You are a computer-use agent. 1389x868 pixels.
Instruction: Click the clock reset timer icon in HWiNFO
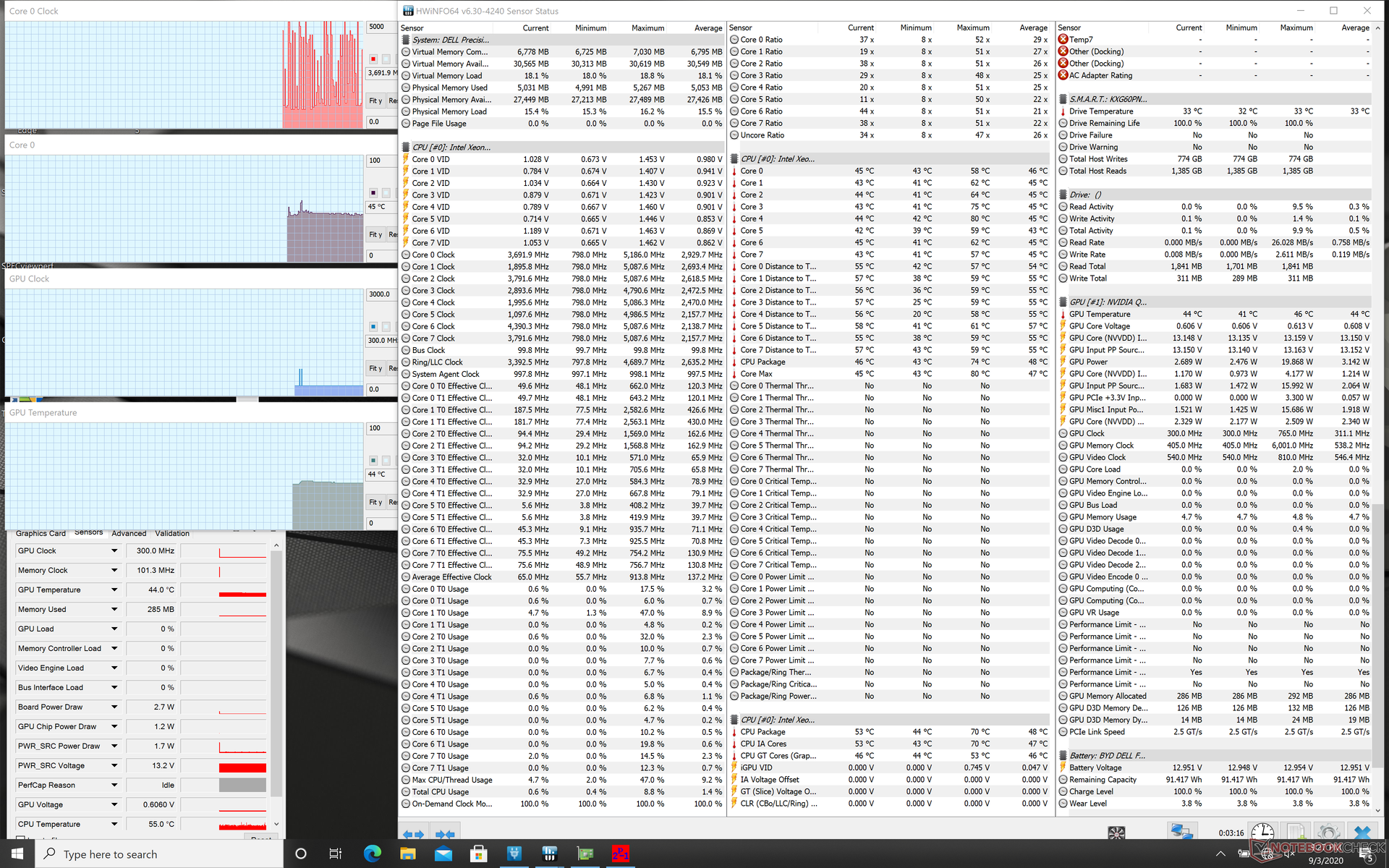click(1262, 832)
